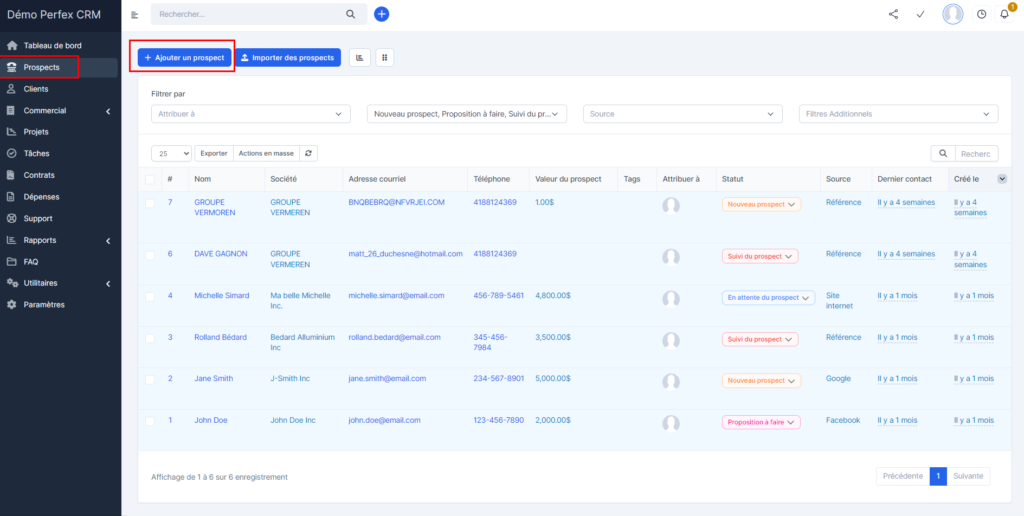The height and width of the screenshot is (516, 1024).
Task: Check the GROUPE VERMOREN row checkbox
Action: click(x=150, y=203)
